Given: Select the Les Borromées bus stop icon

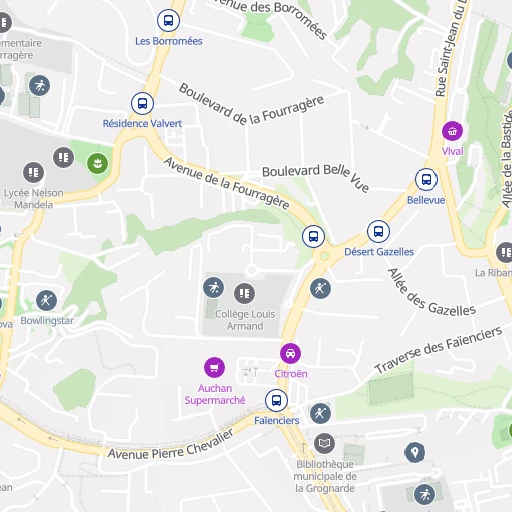Looking at the screenshot, I should [x=168, y=20].
